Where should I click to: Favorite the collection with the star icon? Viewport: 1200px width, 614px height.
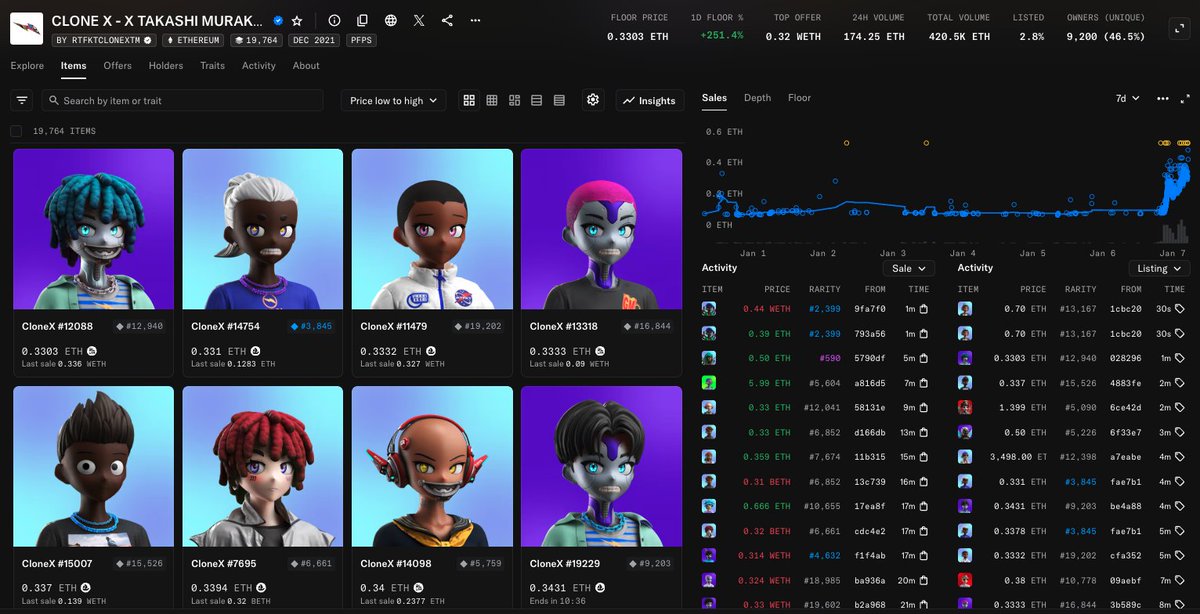click(x=296, y=20)
